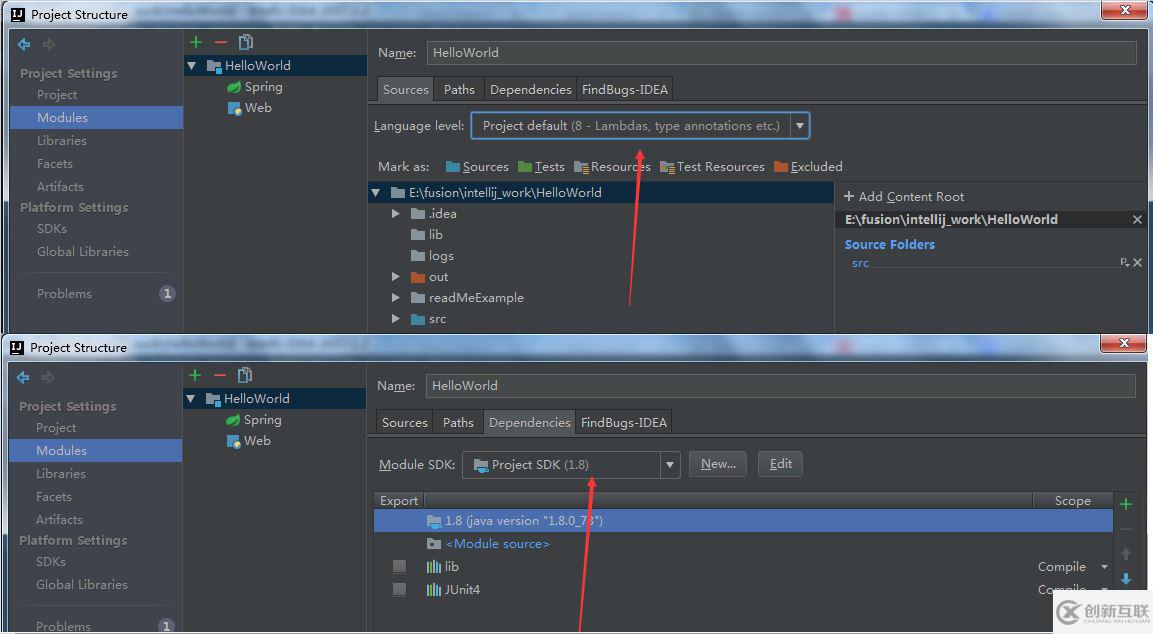This screenshot has width=1153, height=634.
Task: Open Sources tab in bottom window
Action: 404,422
